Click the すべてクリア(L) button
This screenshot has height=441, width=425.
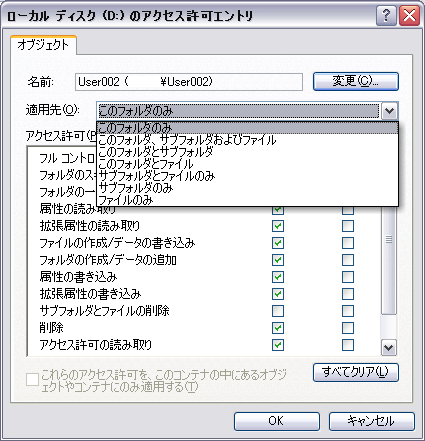click(356, 372)
